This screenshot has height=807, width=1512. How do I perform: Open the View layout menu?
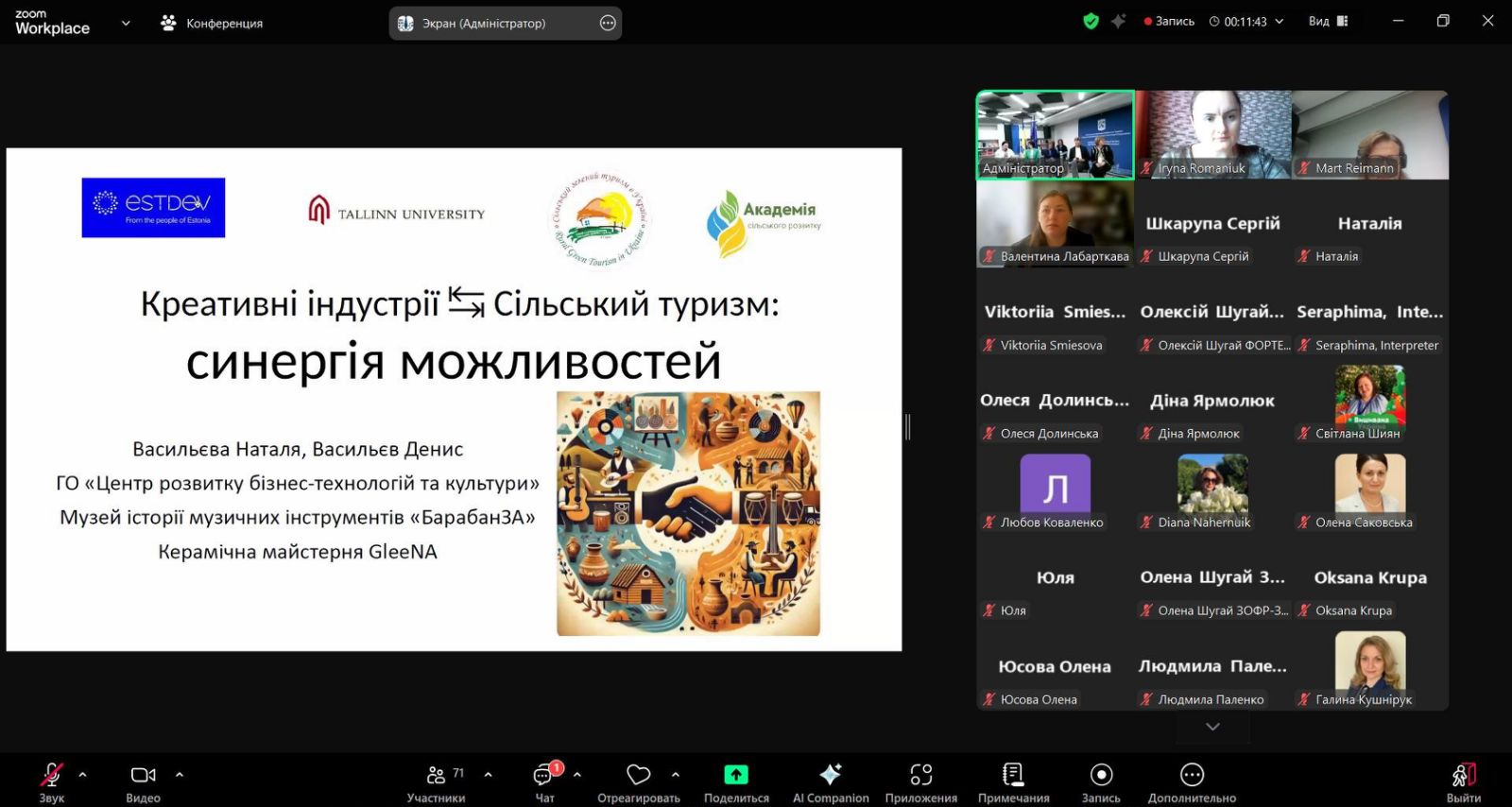coord(1328,21)
